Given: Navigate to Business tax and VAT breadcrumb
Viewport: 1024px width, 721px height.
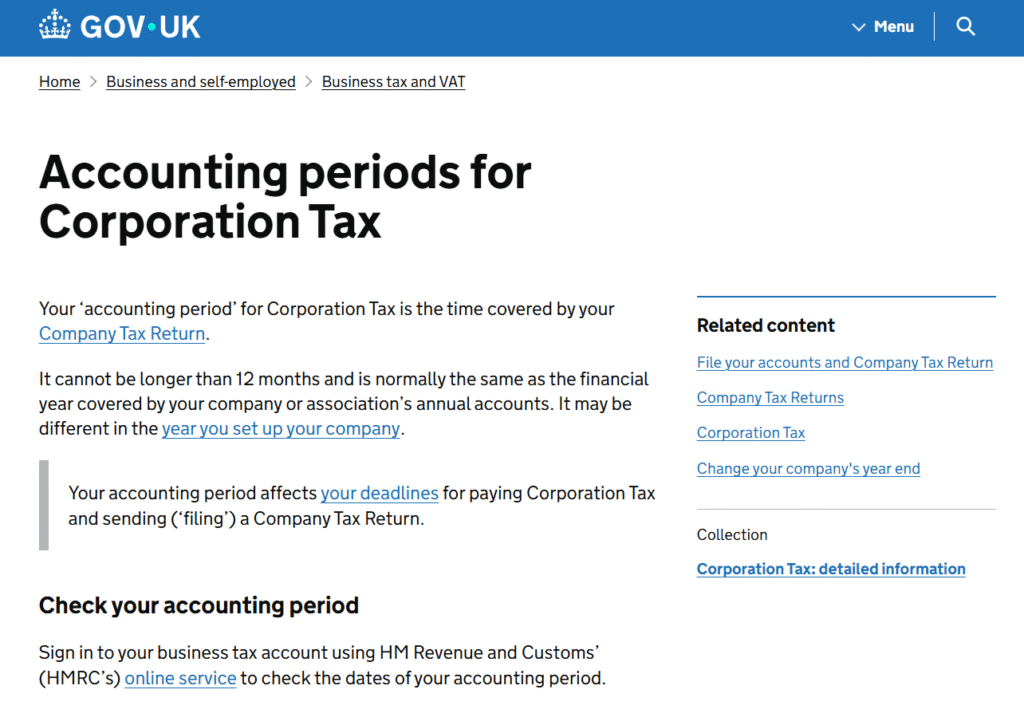Looking at the screenshot, I should [393, 82].
